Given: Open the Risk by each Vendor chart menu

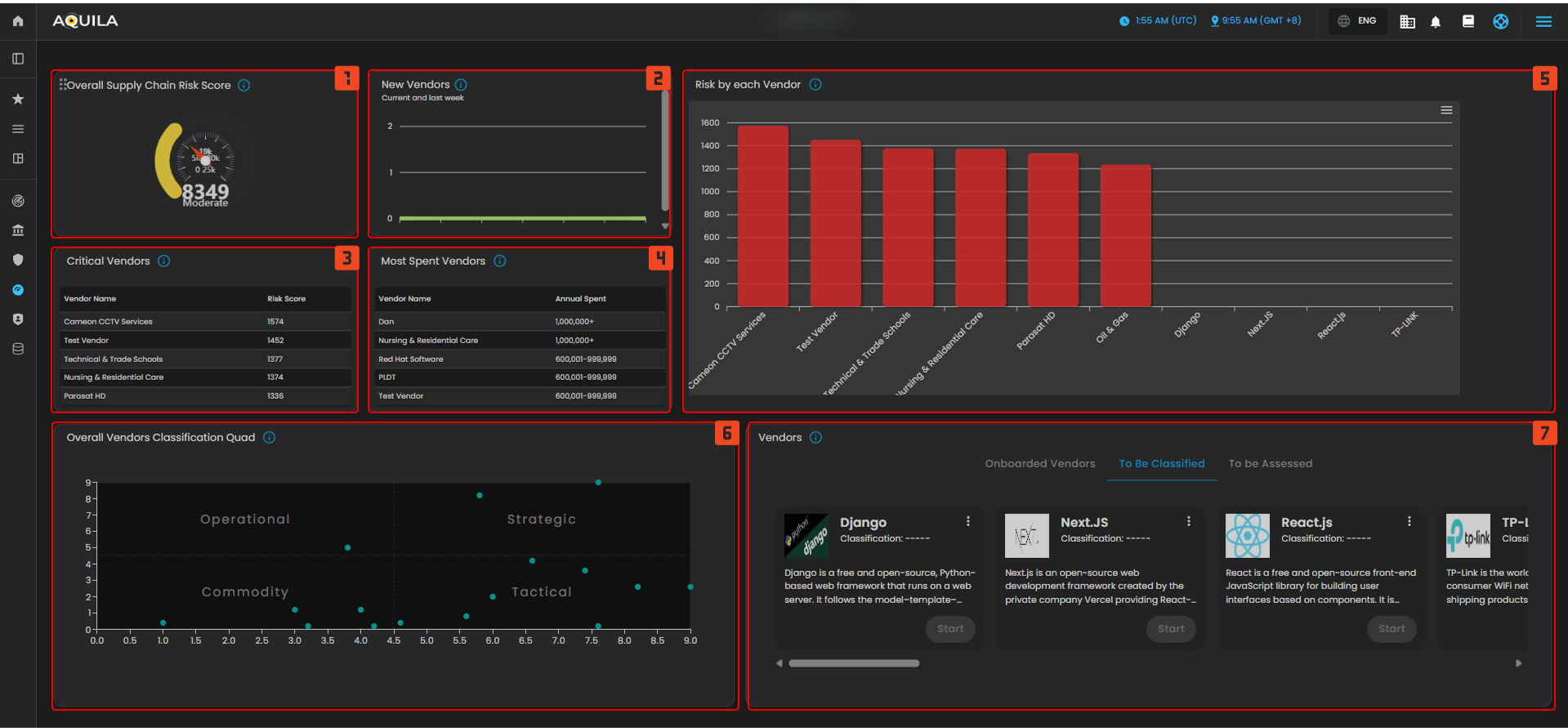Looking at the screenshot, I should click(1446, 110).
